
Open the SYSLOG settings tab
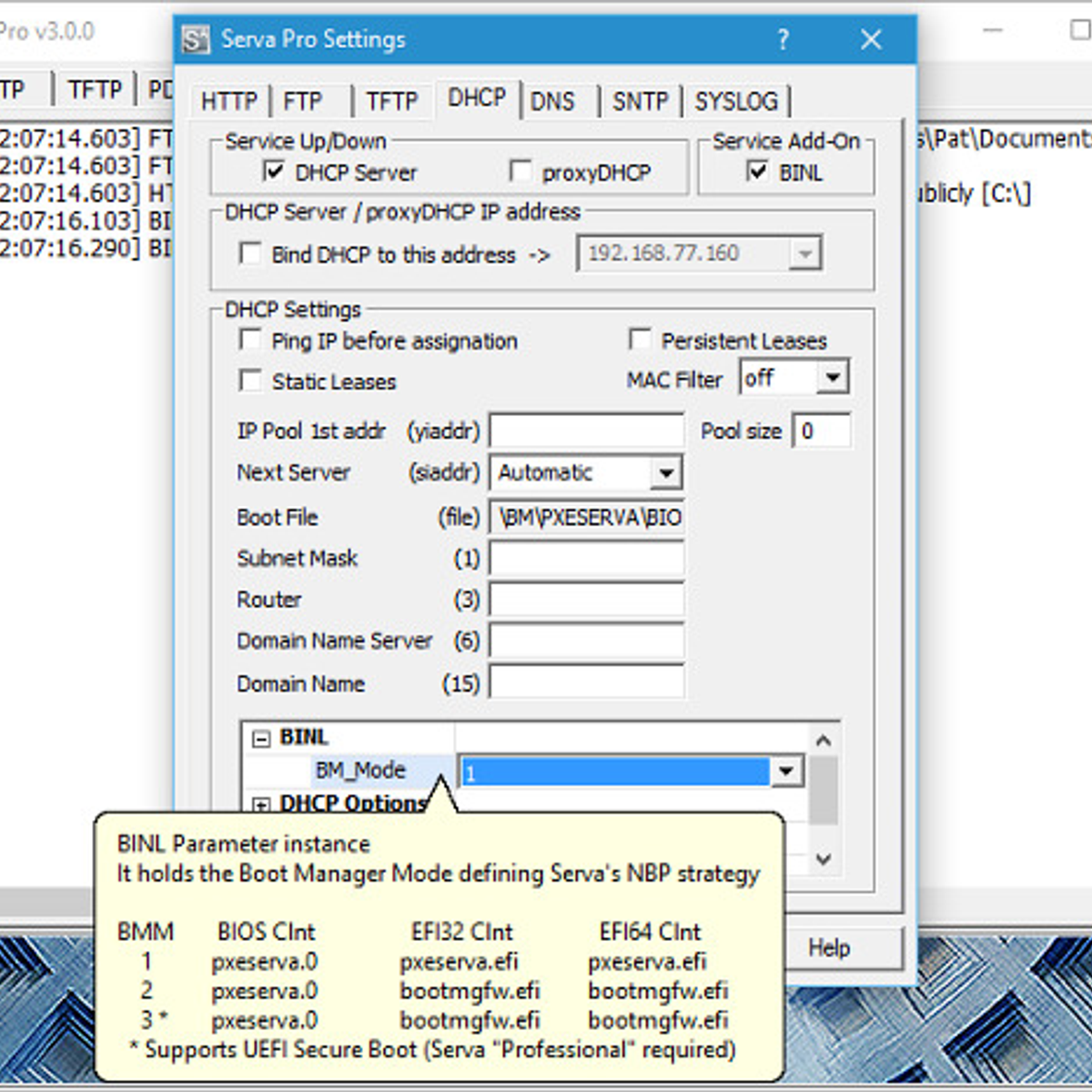point(736,101)
